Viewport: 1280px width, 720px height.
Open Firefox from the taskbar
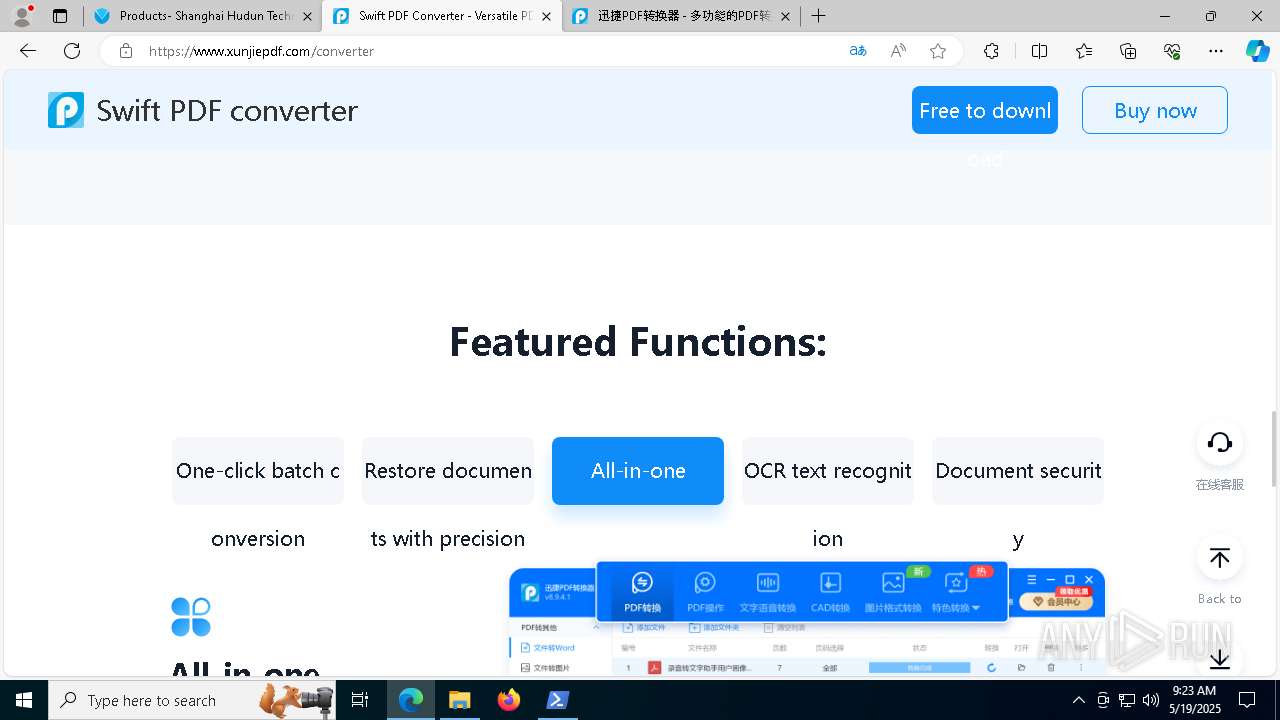(509, 700)
